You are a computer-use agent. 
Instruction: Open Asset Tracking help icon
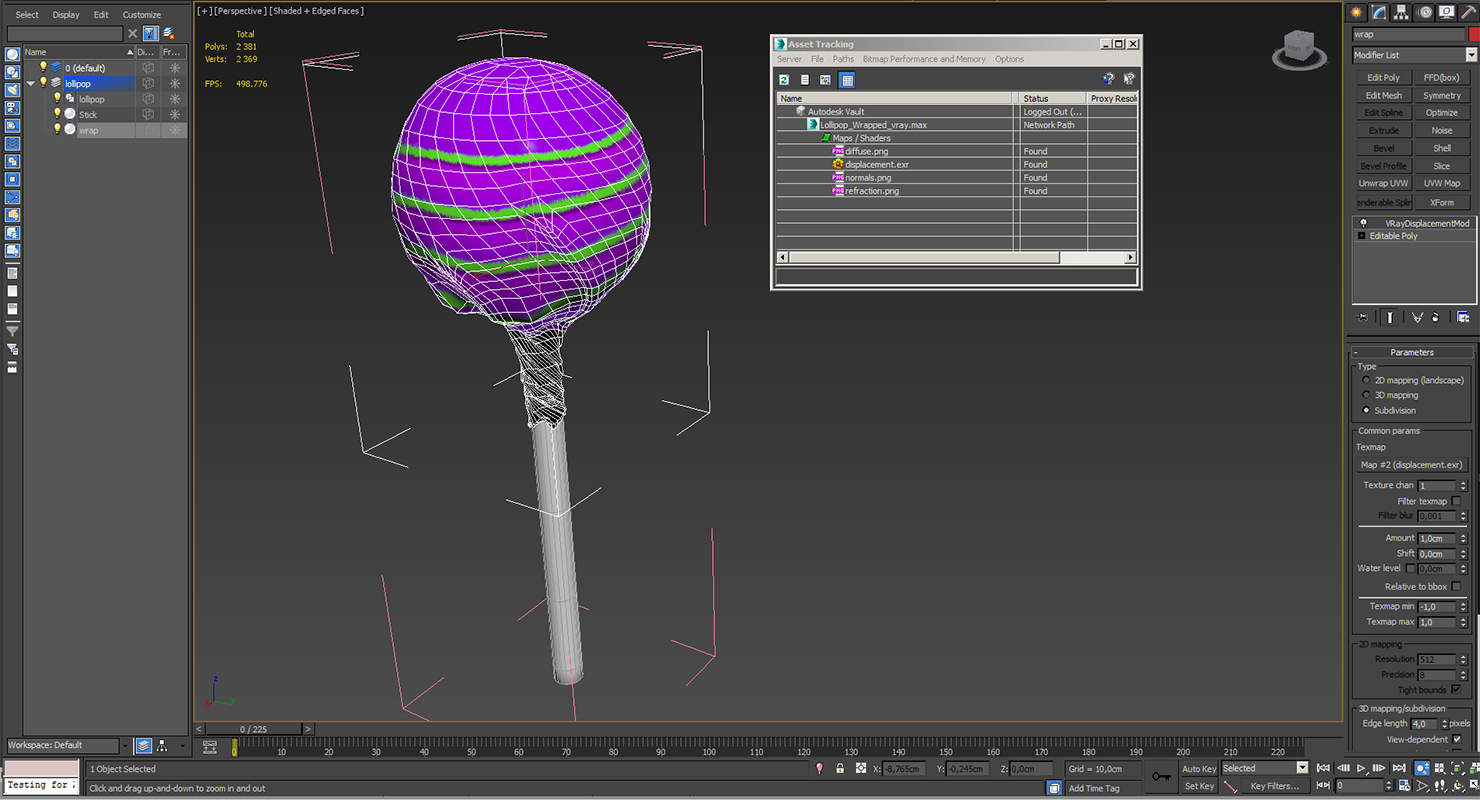click(x=1108, y=79)
